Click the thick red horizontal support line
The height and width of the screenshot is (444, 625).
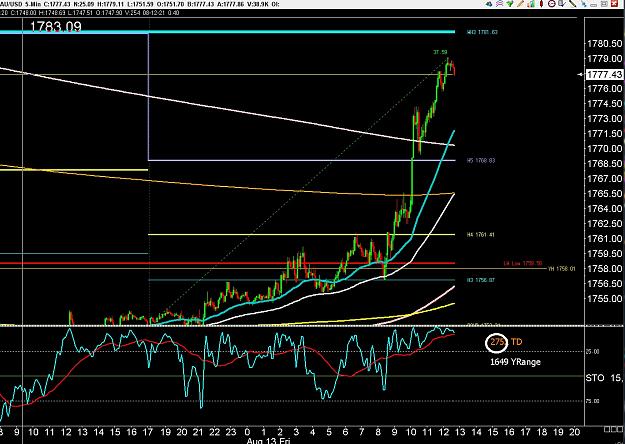click(x=227, y=263)
